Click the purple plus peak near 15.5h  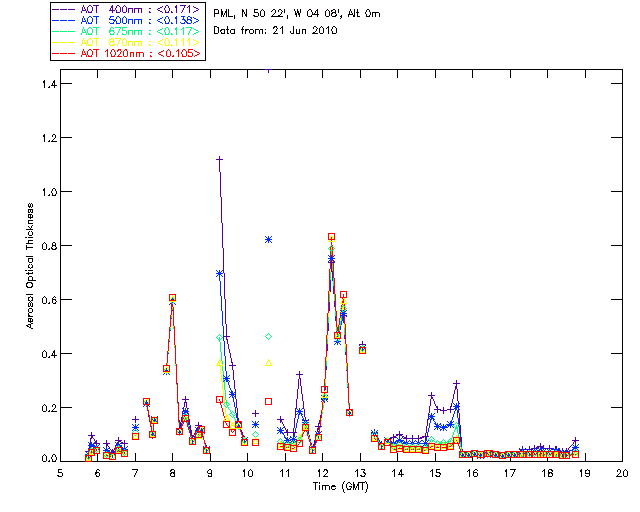coord(457,383)
